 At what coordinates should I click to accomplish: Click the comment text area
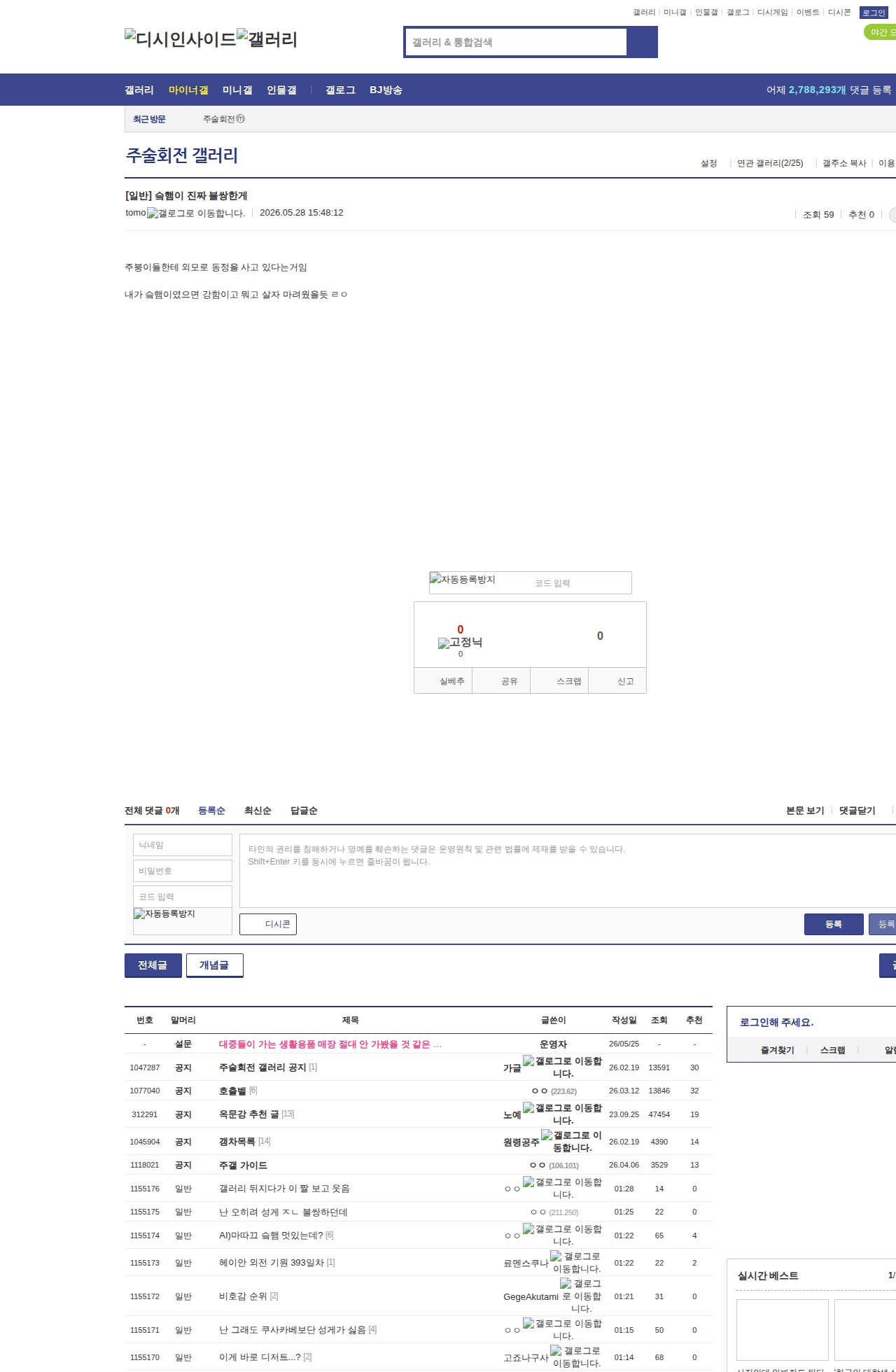568,871
